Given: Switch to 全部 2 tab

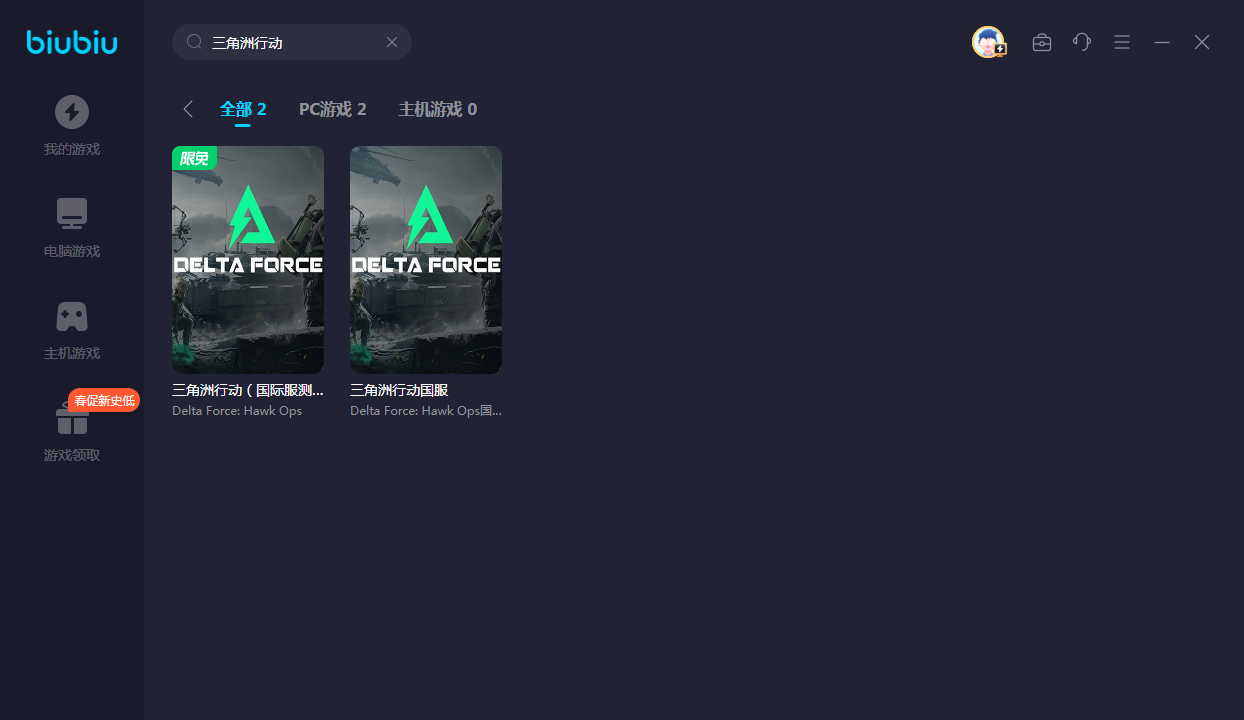Looking at the screenshot, I should coord(243,109).
